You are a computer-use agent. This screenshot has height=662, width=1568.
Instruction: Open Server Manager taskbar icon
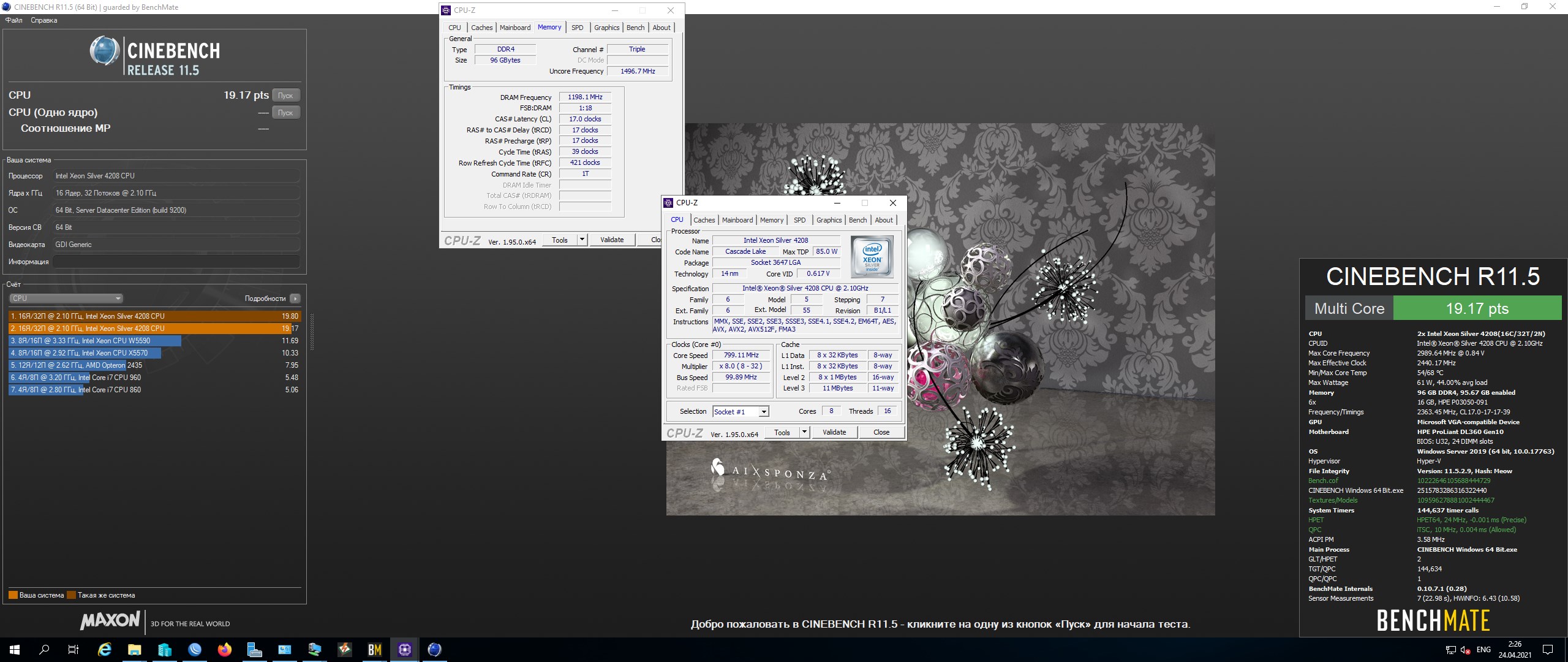165,650
